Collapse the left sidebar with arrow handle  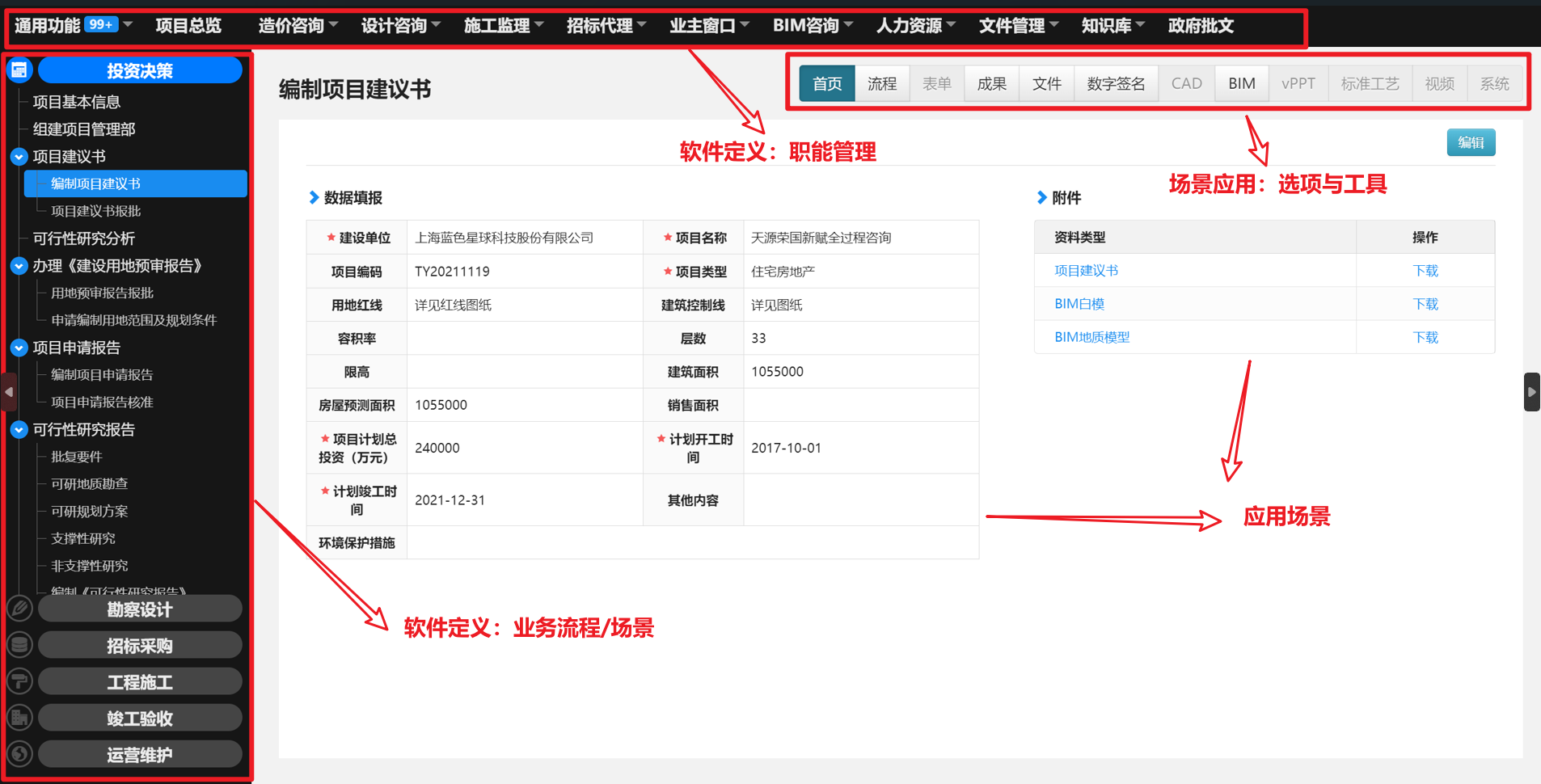(9, 392)
